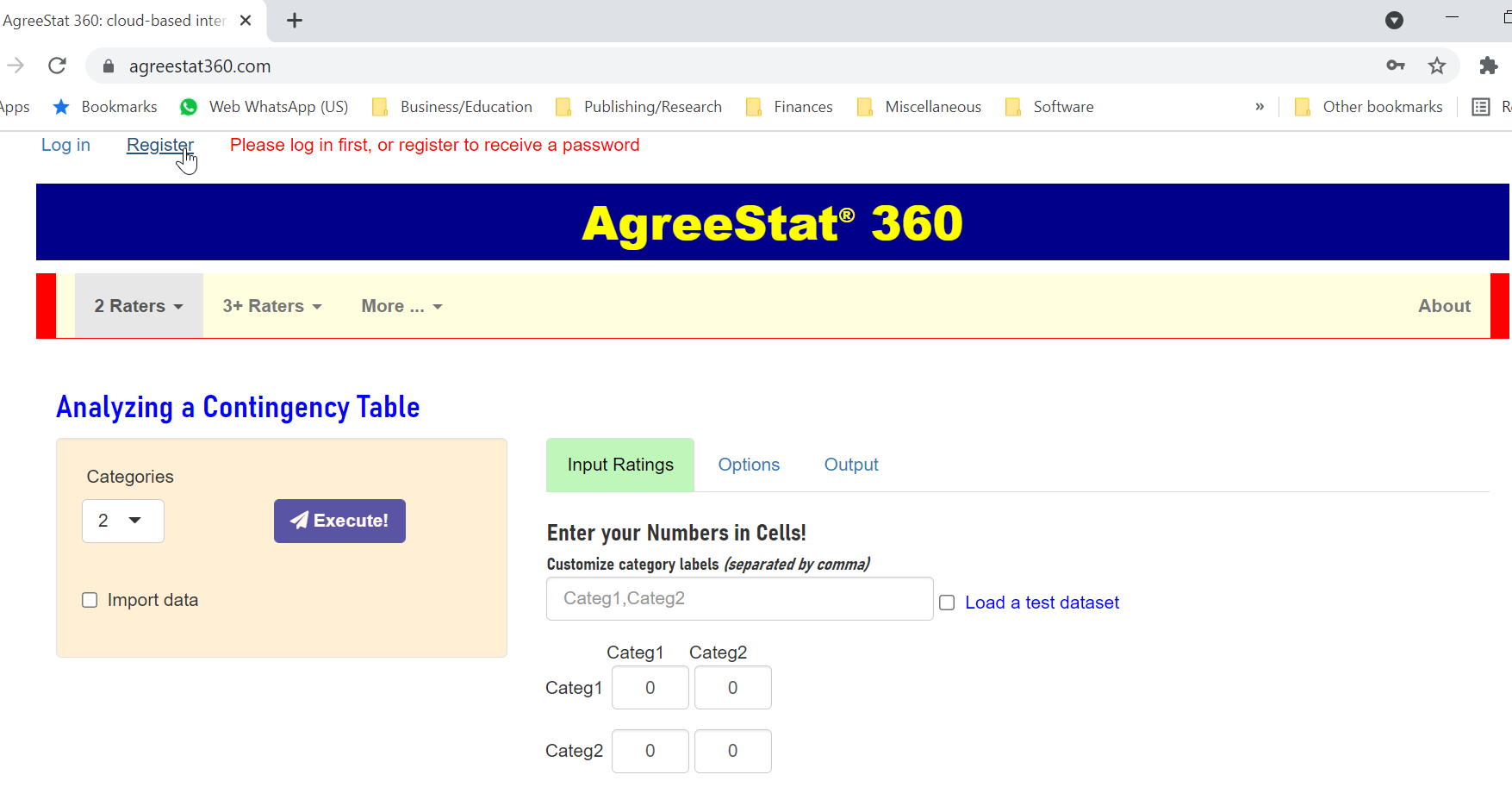Check the browser profile avatar circle
This screenshot has width=1512, height=787.
1394,20
